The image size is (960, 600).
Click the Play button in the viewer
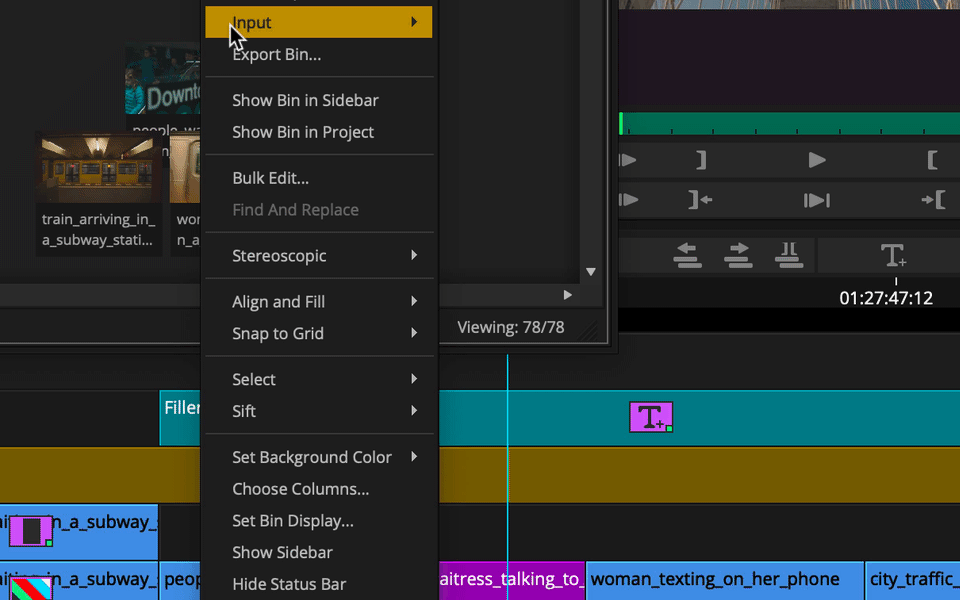pyautogui.click(x=817, y=160)
